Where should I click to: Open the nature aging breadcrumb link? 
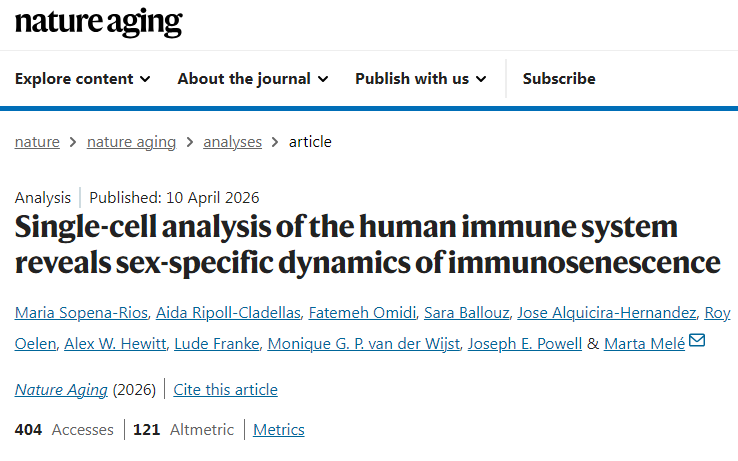point(131,142)
